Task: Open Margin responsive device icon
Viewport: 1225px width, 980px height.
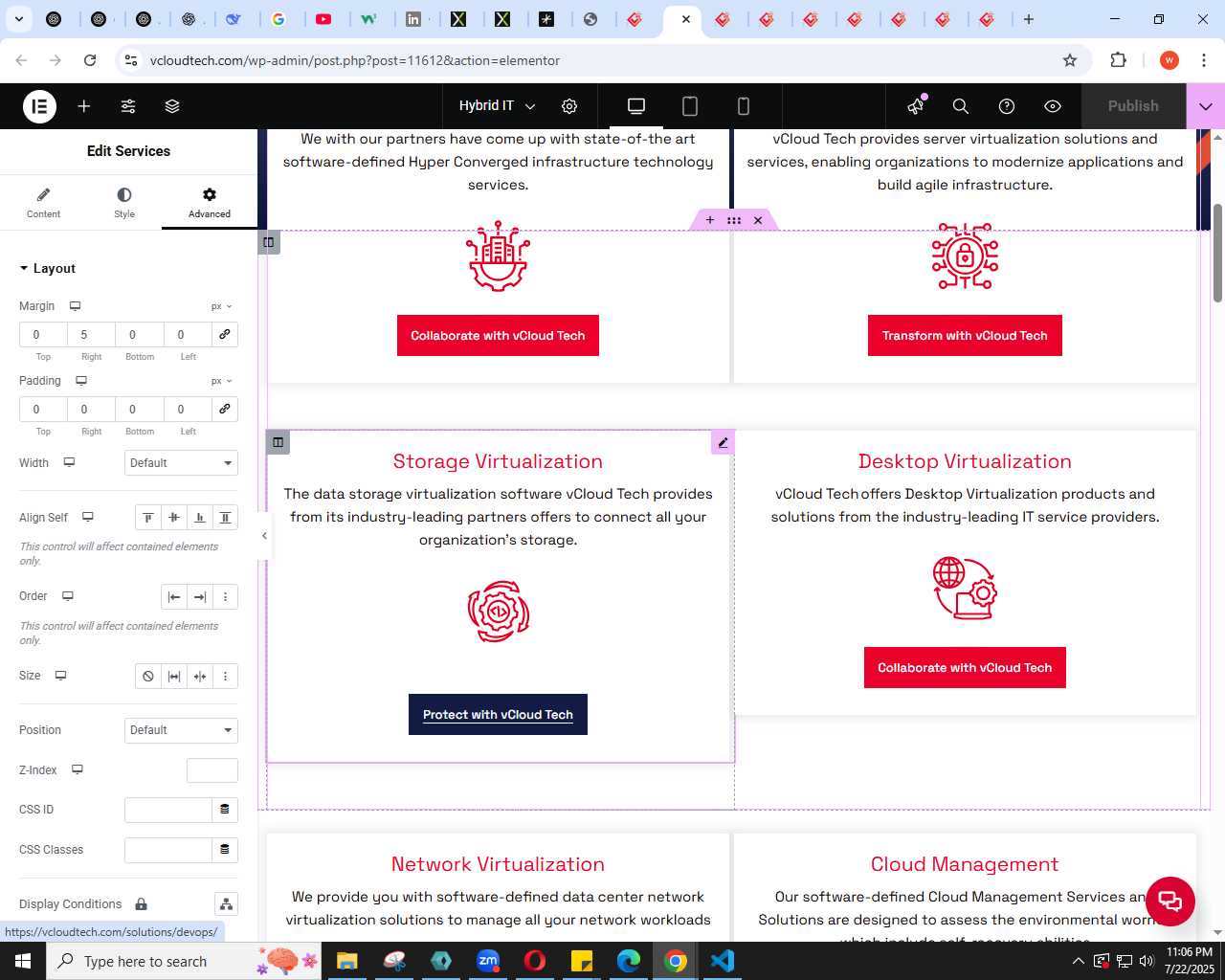Action: [75, 306]
